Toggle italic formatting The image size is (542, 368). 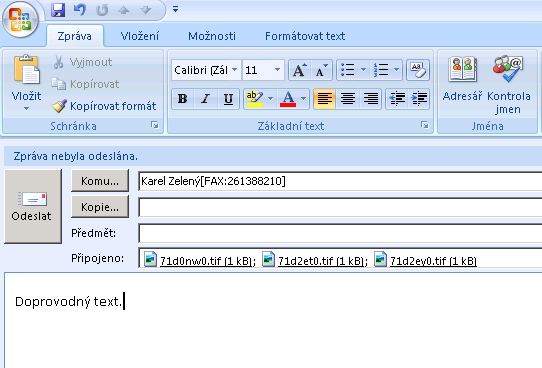(206, 99)
